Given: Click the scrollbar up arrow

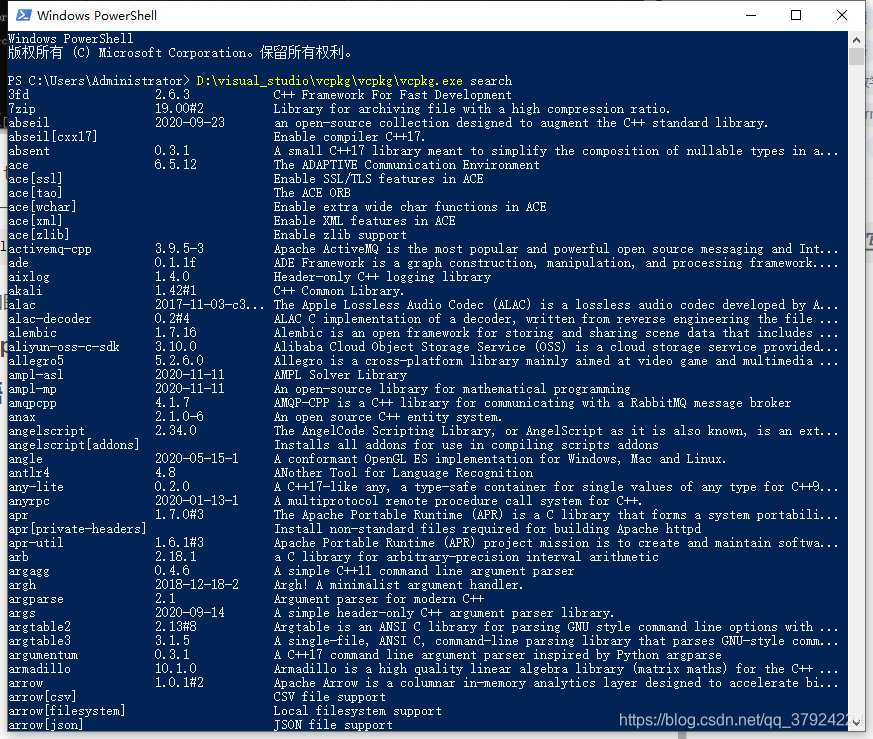Looking at the screenshot, I should pos(856,40).
